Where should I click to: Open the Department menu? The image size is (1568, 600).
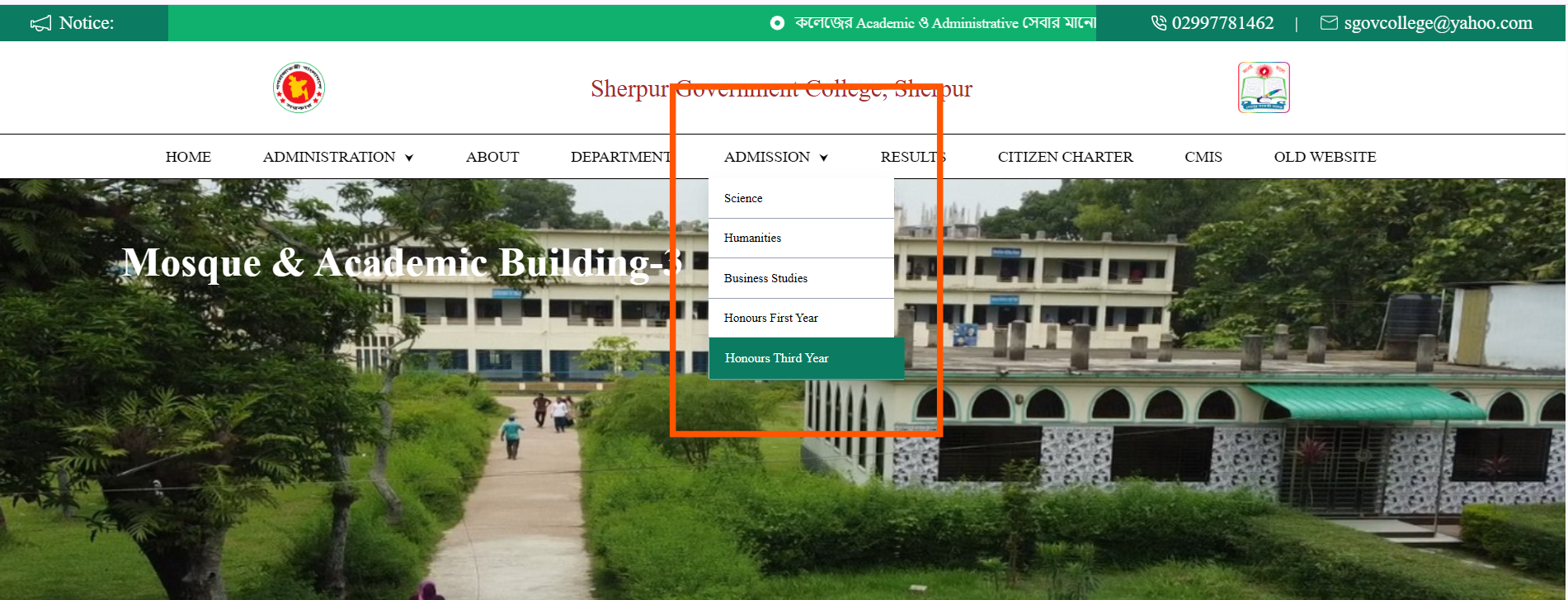(x=620, y=157)
